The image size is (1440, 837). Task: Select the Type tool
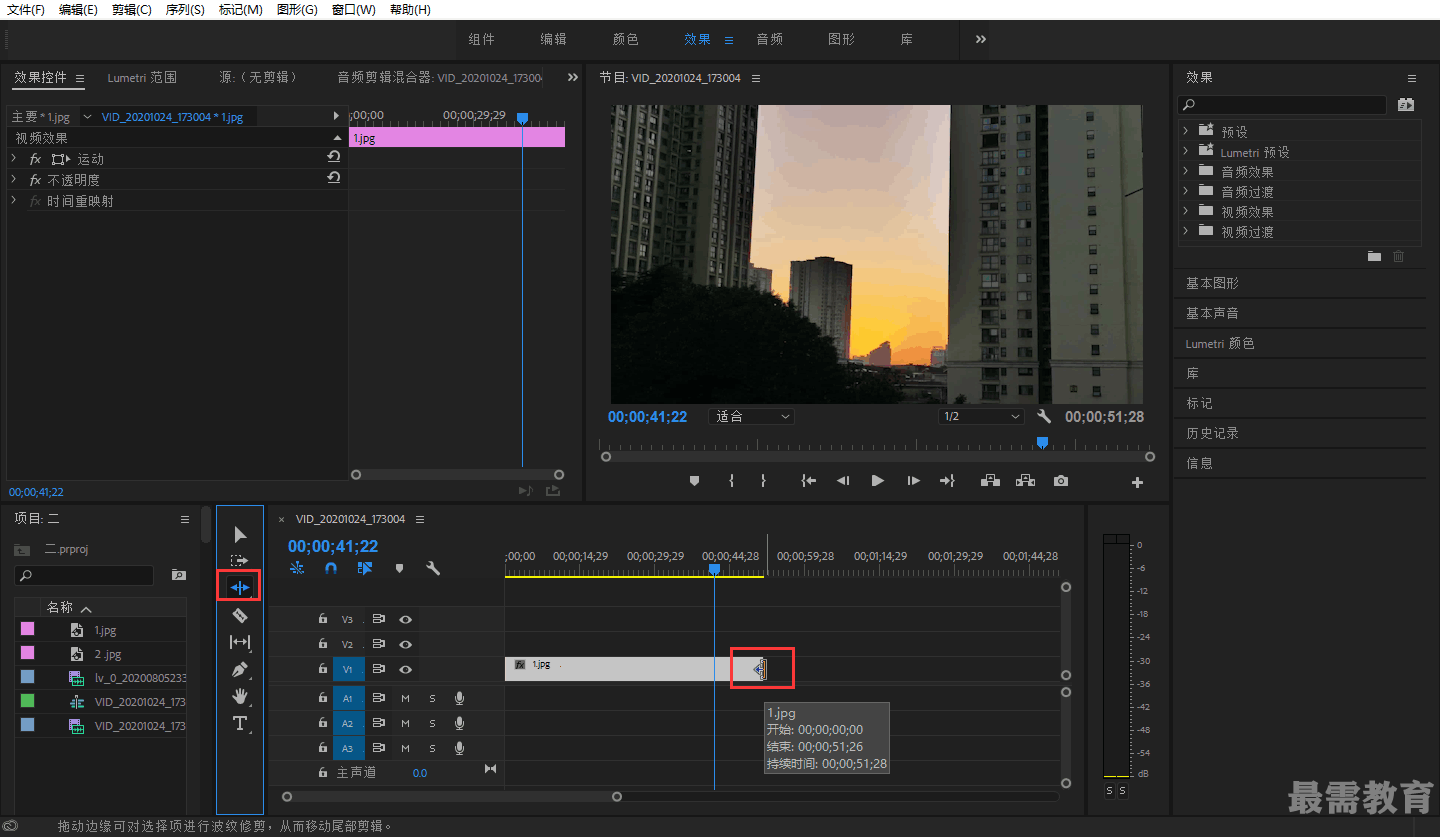coord(240,723)
